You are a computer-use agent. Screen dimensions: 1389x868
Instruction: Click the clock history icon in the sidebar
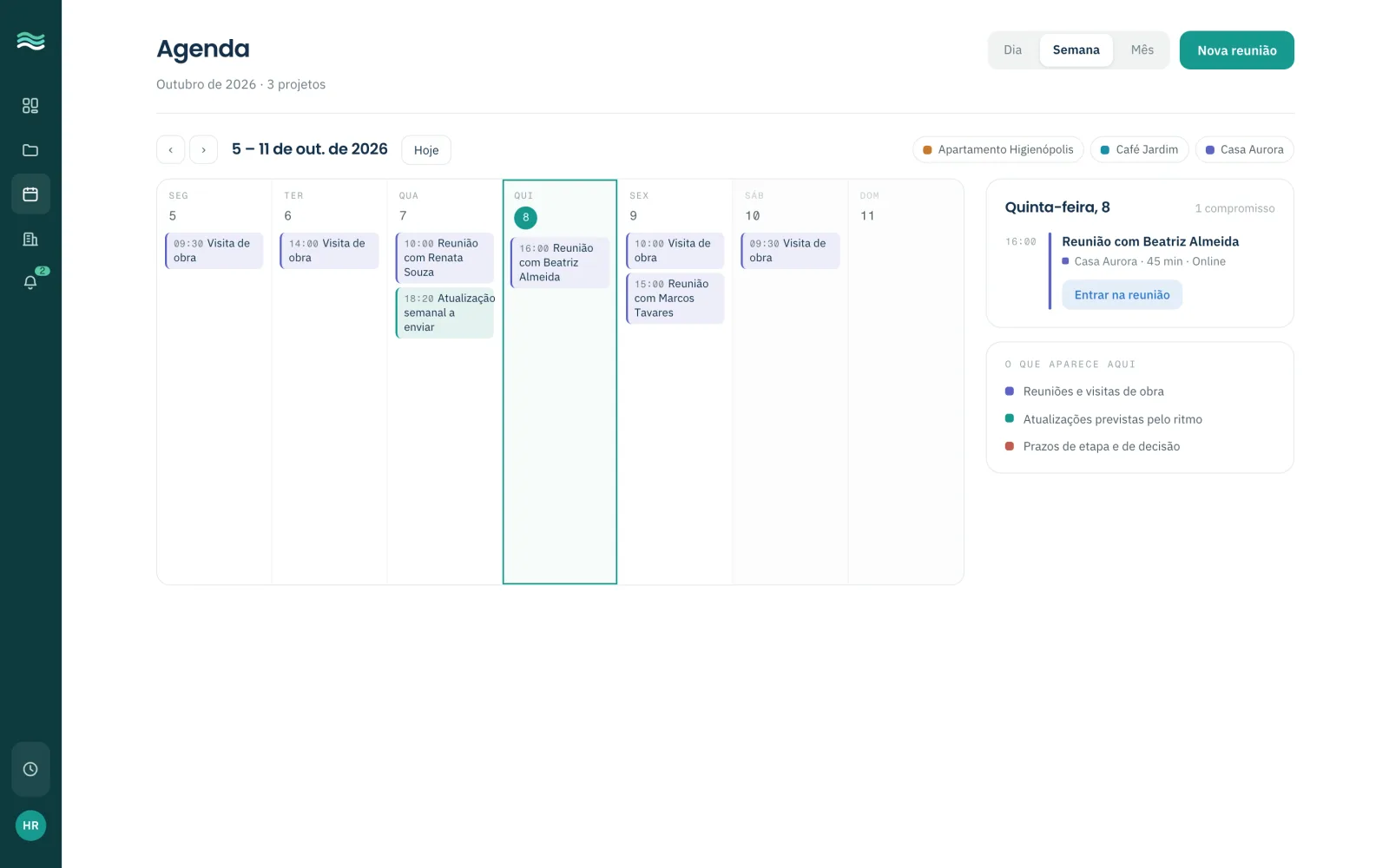click(30, 769)
